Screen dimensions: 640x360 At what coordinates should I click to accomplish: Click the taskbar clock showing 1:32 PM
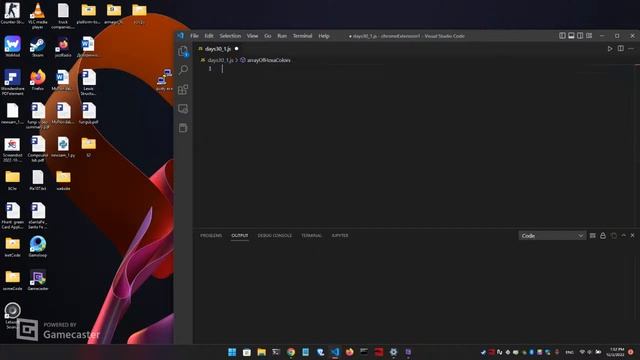(x=616, y=352)
